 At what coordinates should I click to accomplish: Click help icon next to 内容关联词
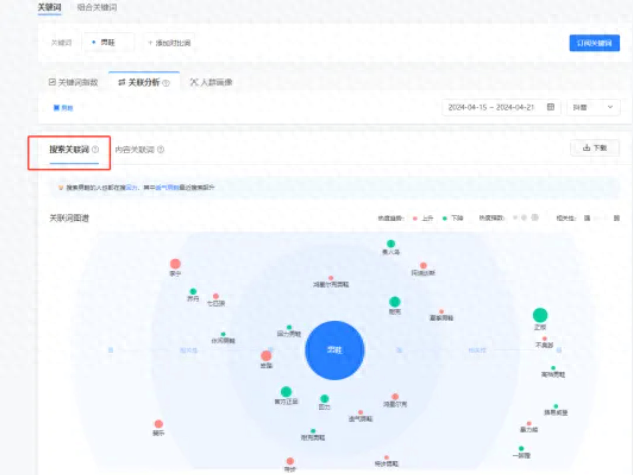click(x=160, y=150)
